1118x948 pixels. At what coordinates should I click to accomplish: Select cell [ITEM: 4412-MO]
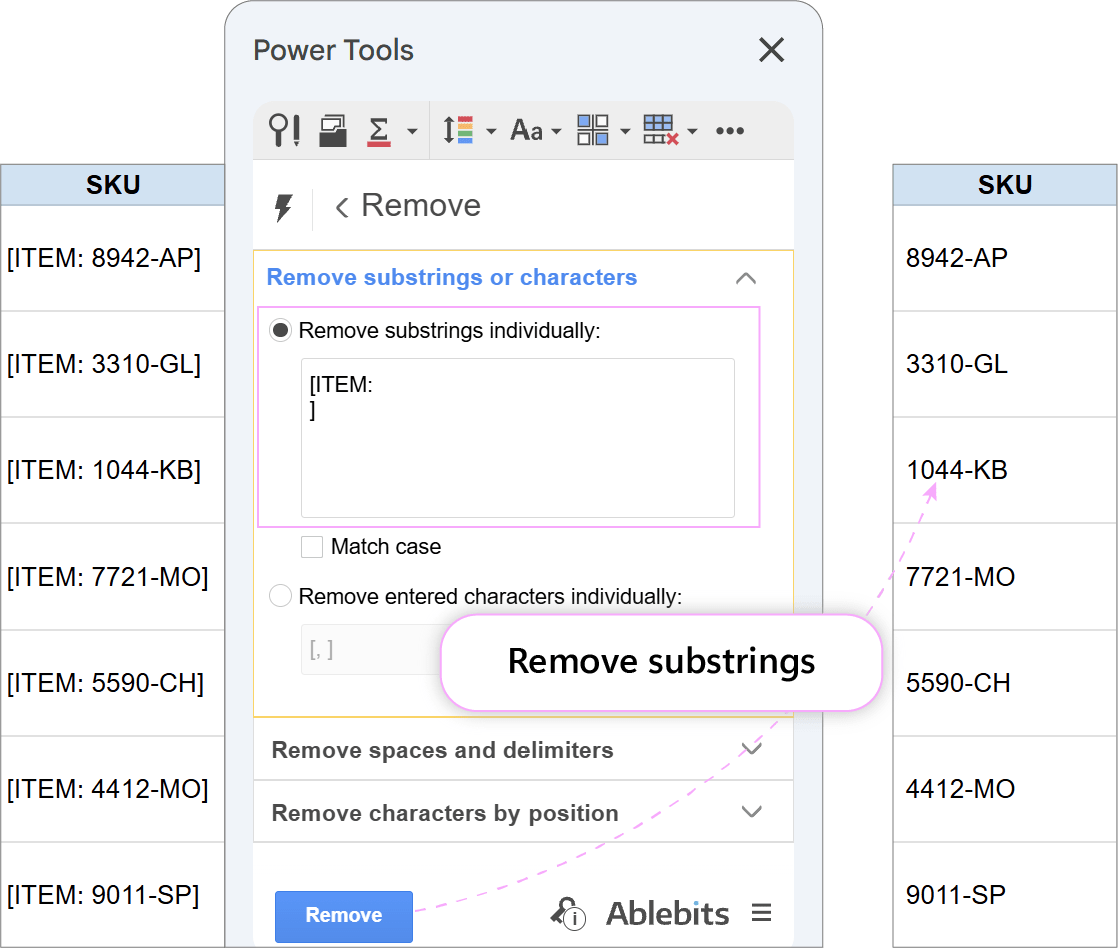pos(113,789)
